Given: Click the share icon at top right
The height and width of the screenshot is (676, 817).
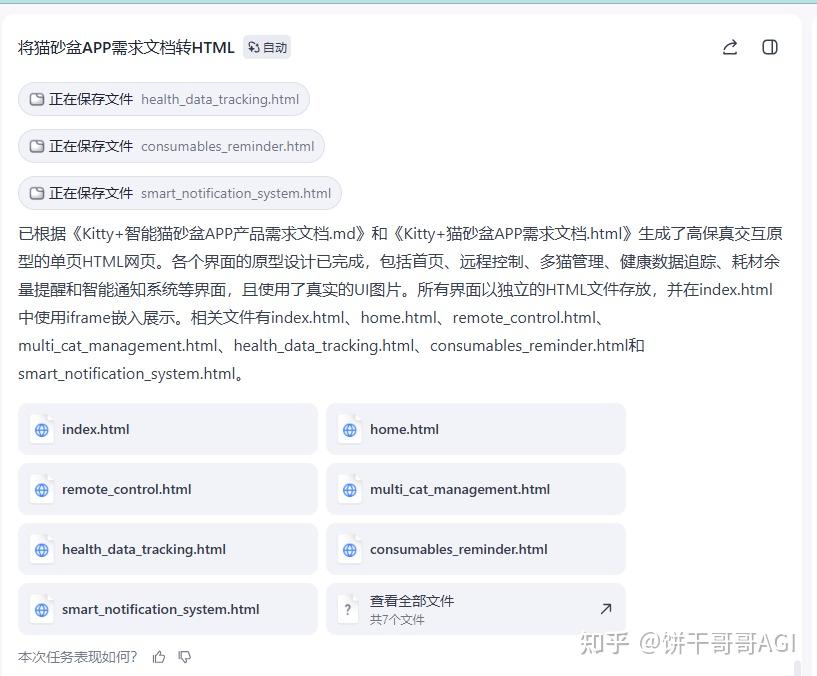Looking at the screenshot, I should pos(729,47).
